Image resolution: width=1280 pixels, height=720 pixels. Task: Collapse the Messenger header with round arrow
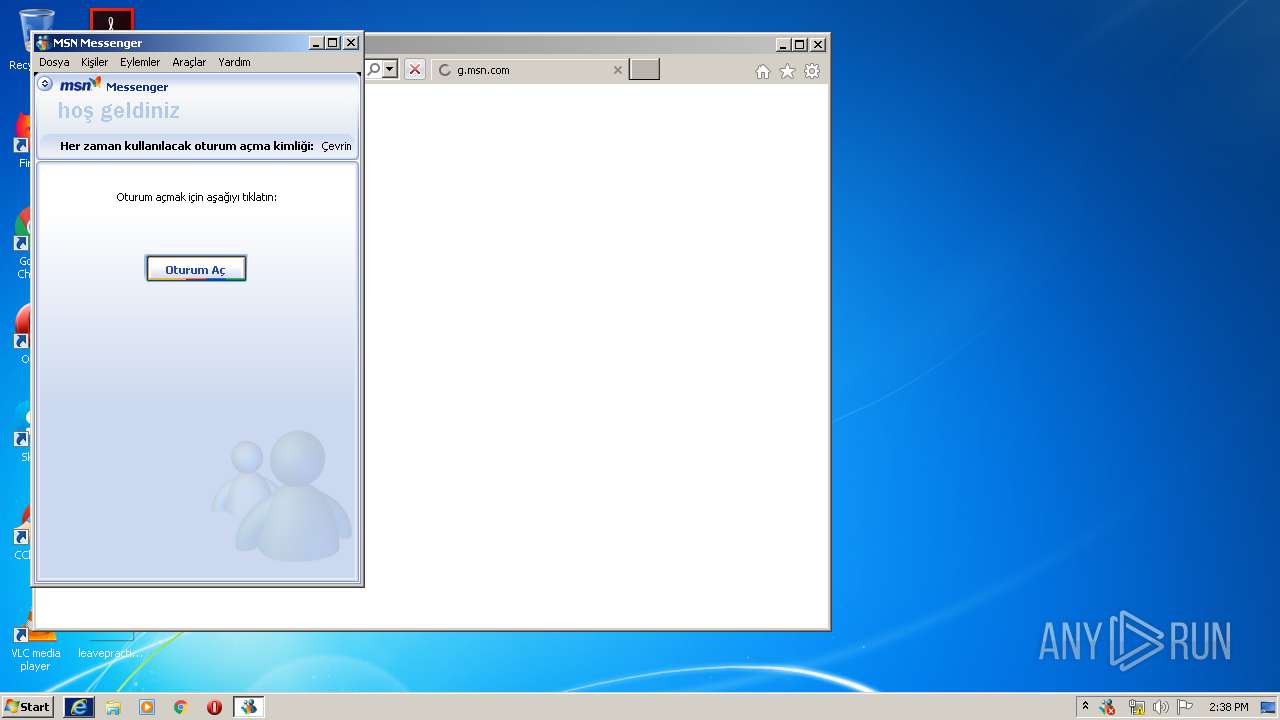pos(45,84)
